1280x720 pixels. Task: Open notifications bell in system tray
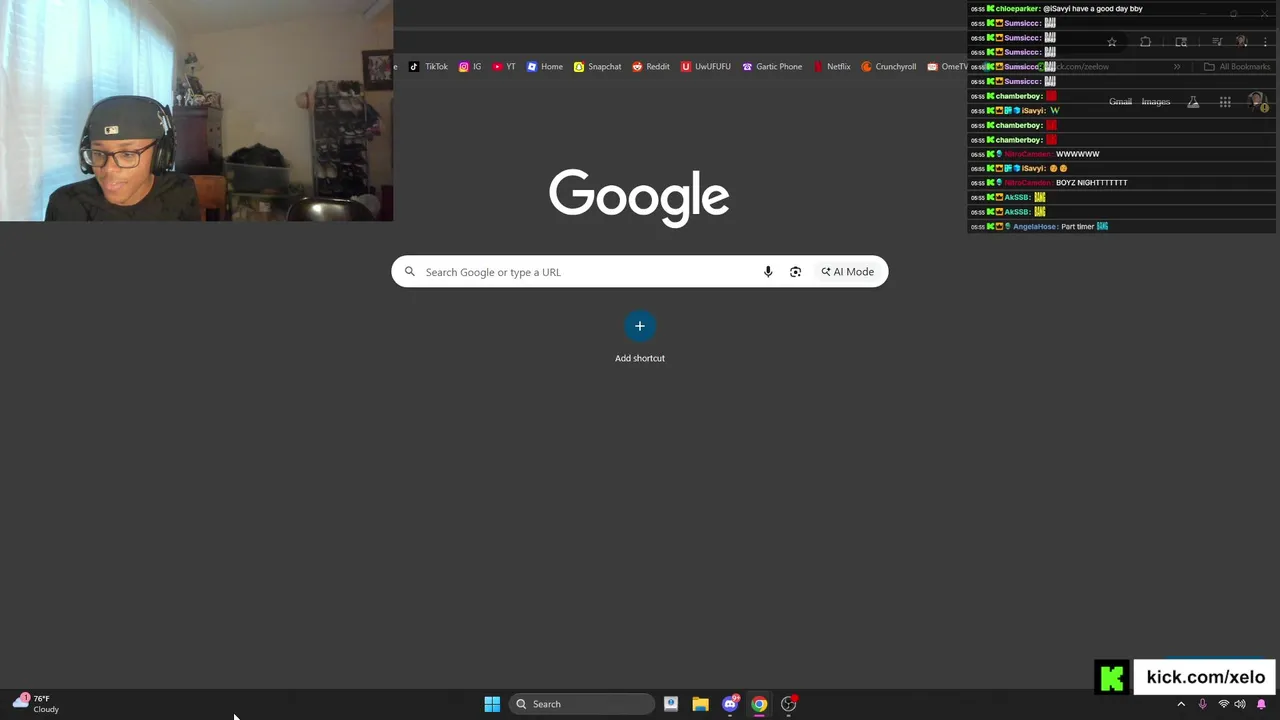coord(1261,704)
